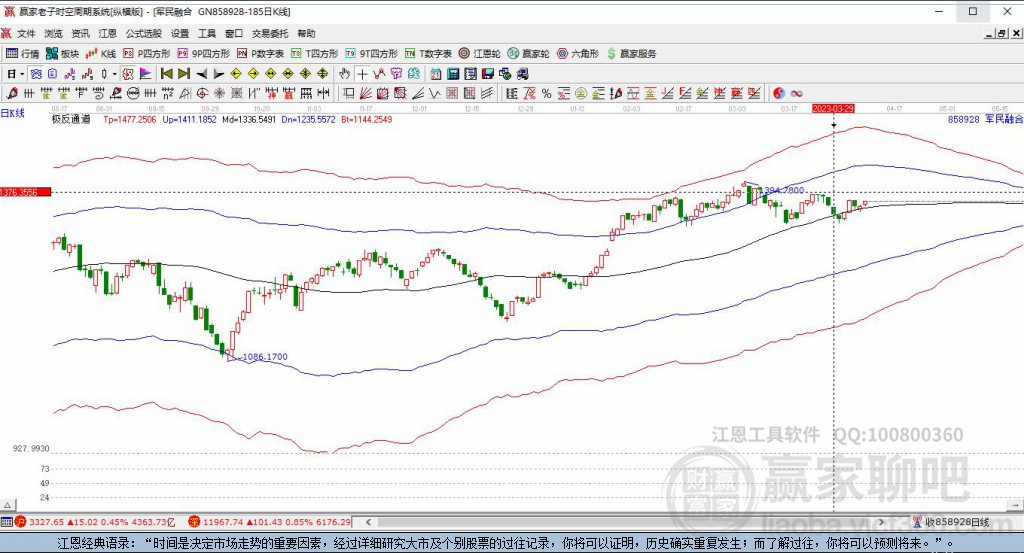Click yellow diamond with left arrow icon
Viewport: 1024px width, 553px height.
(x=236, y=74)
